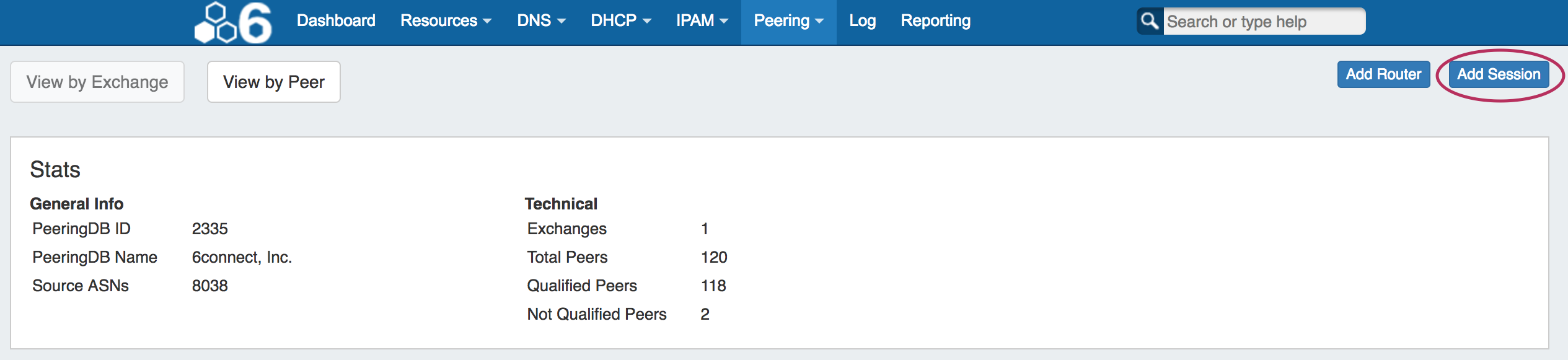Screen dimensions: 1568x360
Task: Click the 6connect logo icon
Action: pyautogui.click(x=233, y=22)
